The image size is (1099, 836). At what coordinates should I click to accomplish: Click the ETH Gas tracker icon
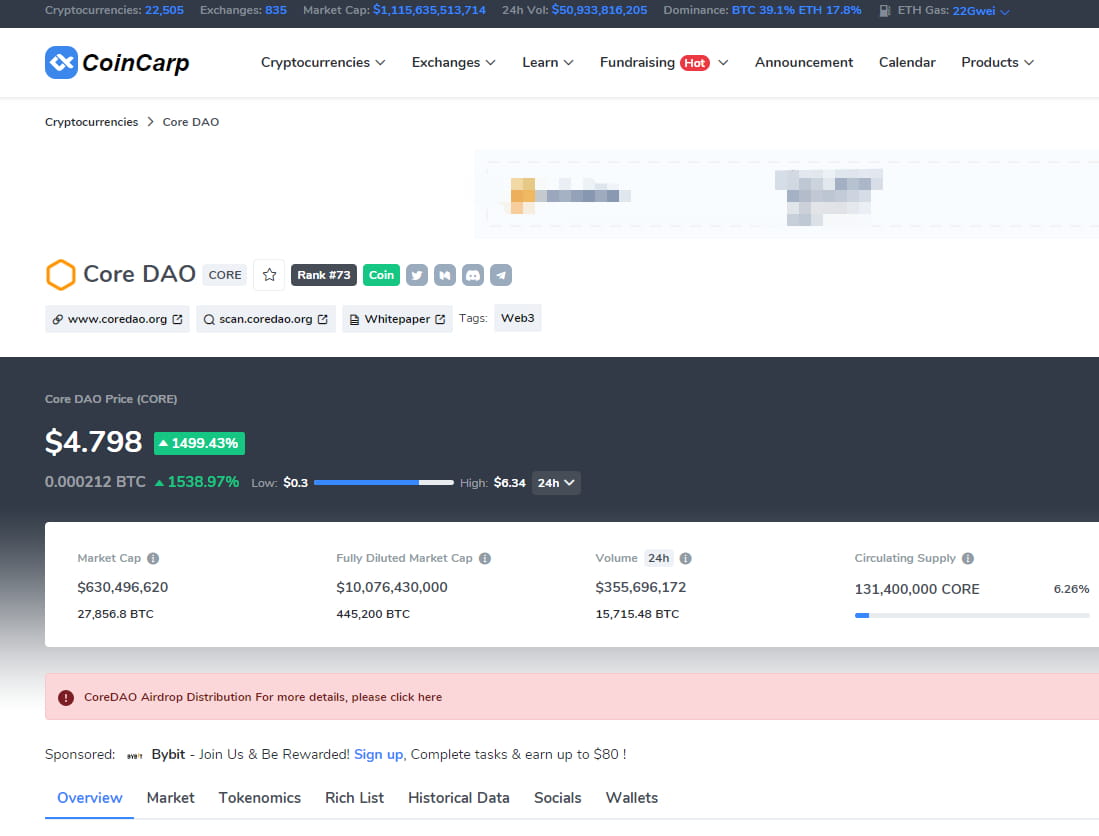(x=884, y=11)
